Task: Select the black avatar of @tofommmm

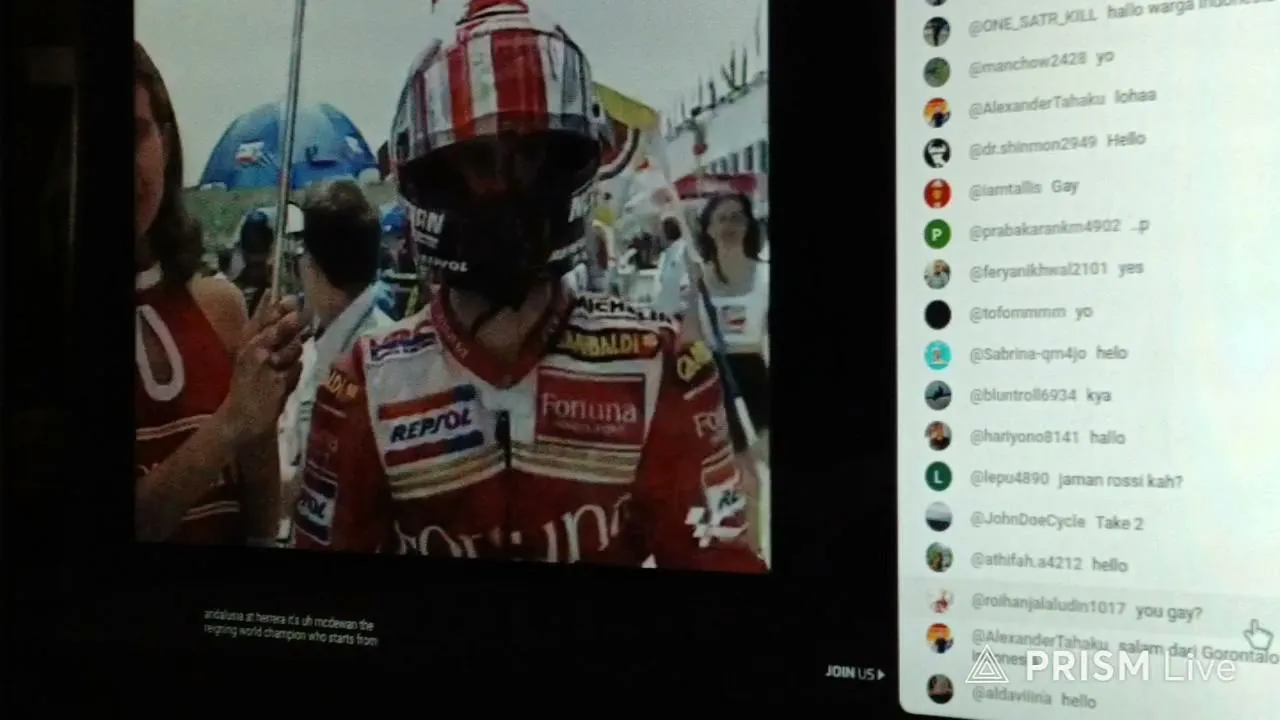Action: click(937, 315)
